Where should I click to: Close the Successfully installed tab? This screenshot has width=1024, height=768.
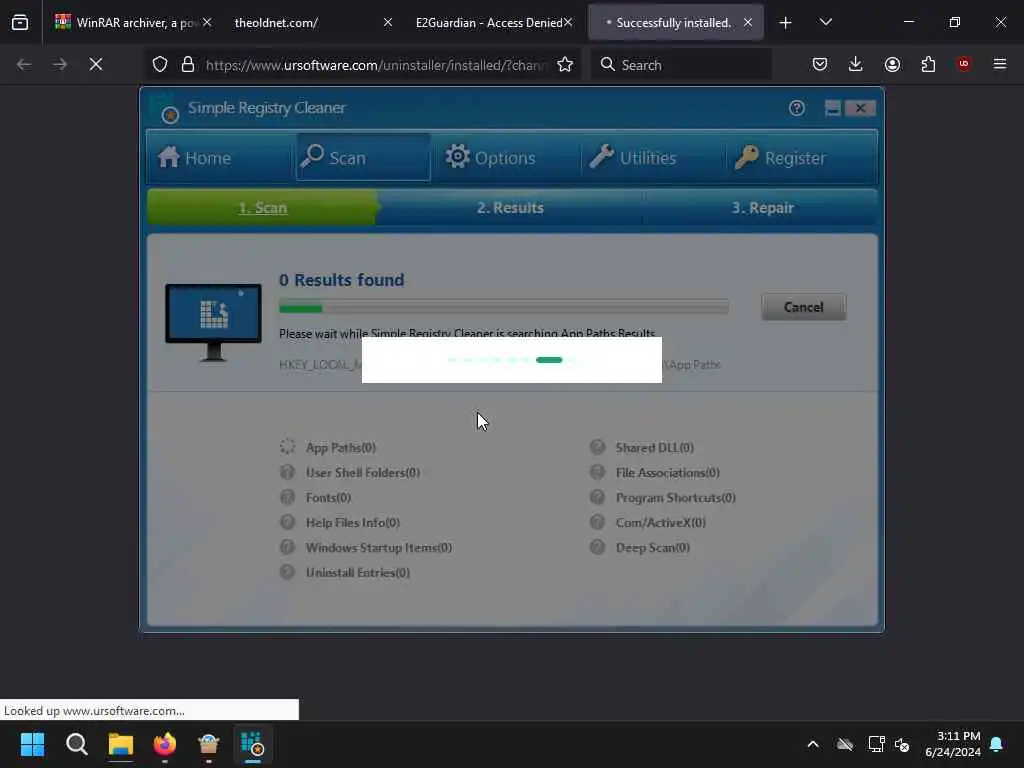[x=748, y=22]
